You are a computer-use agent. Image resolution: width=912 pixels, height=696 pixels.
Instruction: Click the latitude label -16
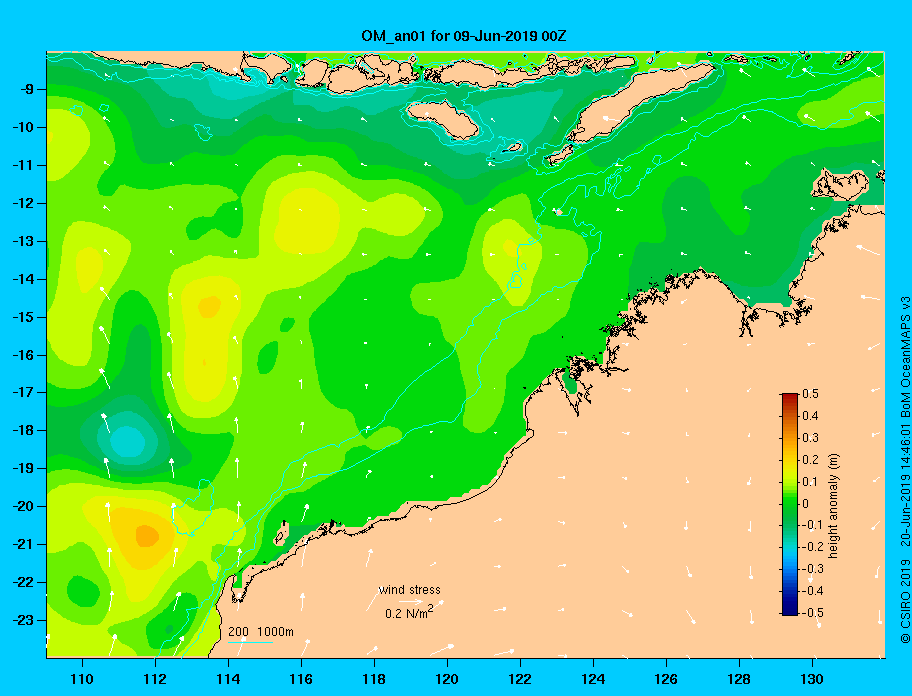[x=24, y=355]
